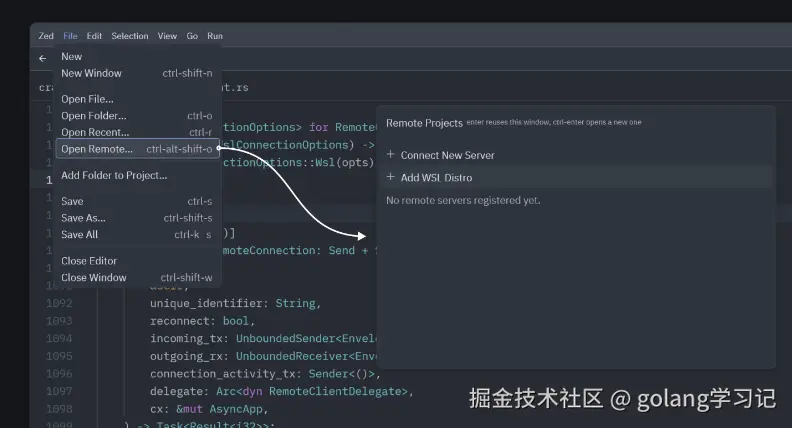Click the 'reconnect: bool' code line
This screenshot has width=792, height=428.
[202, 321]
